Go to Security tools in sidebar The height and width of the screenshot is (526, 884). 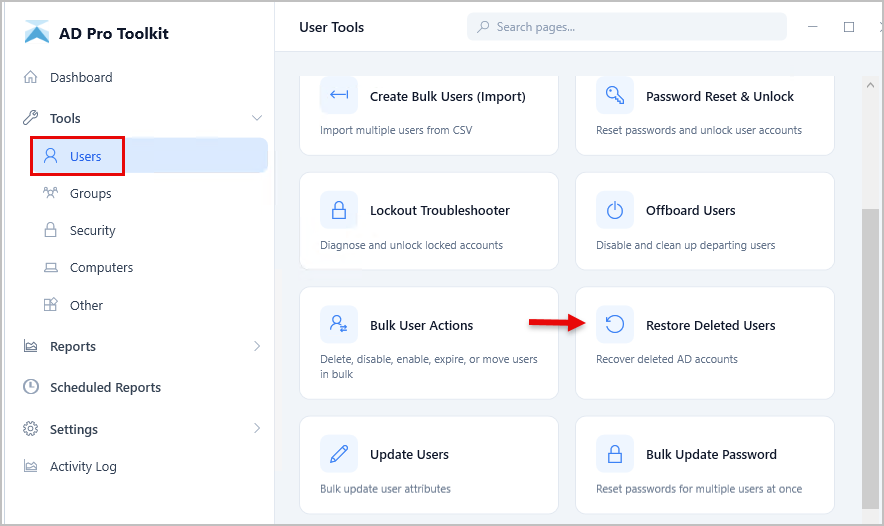(x=92, y=230)
